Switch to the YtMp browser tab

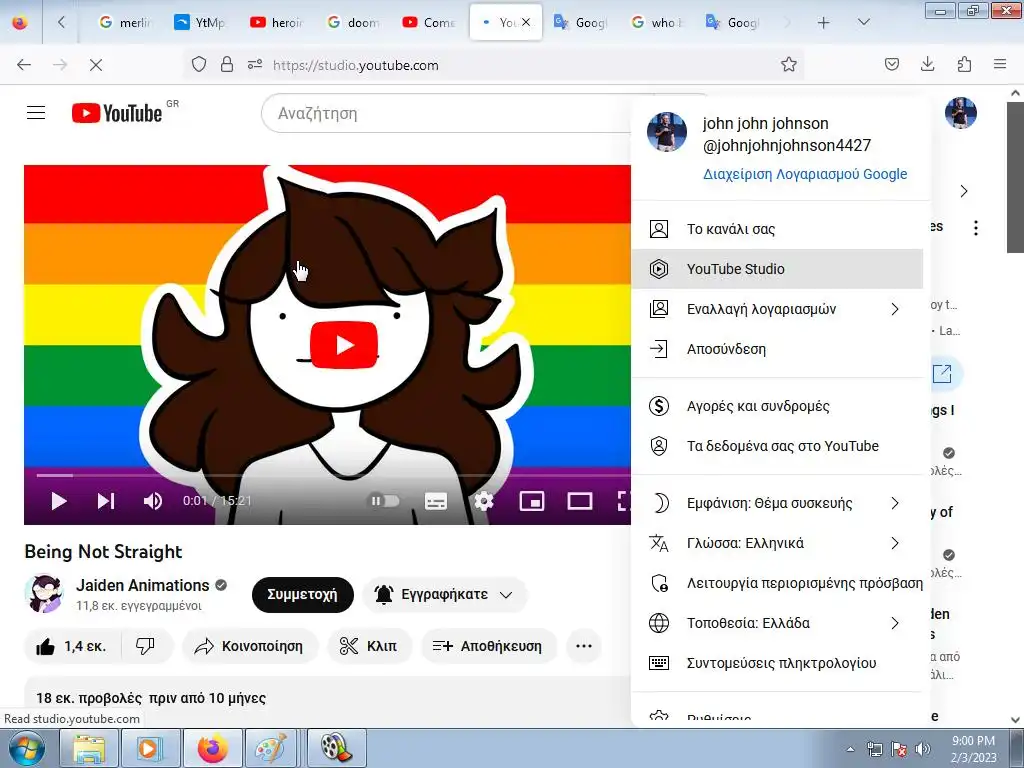pyautogui.click(x=199, y=23)
